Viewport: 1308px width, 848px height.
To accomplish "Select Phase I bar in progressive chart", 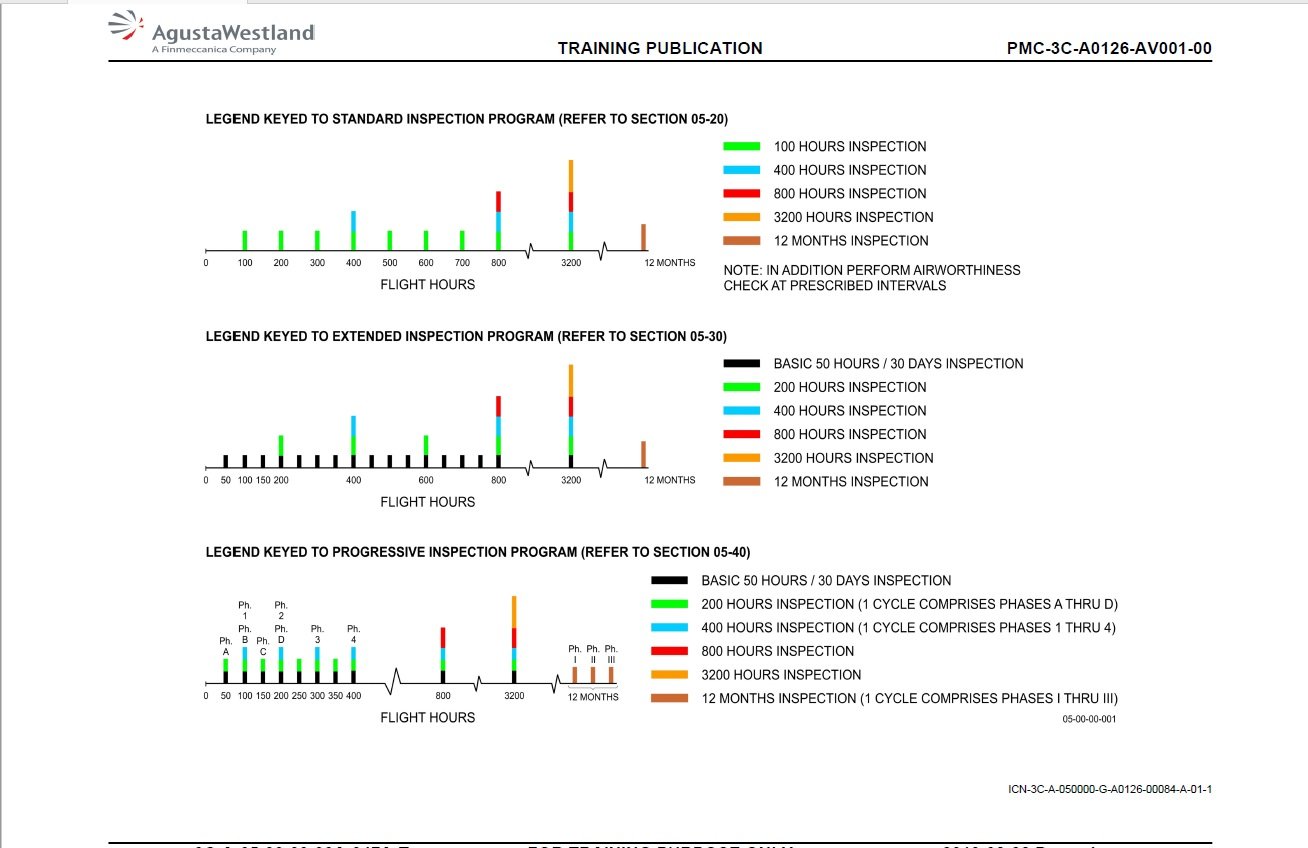I will pyautogui.click(x=575, y=674).
